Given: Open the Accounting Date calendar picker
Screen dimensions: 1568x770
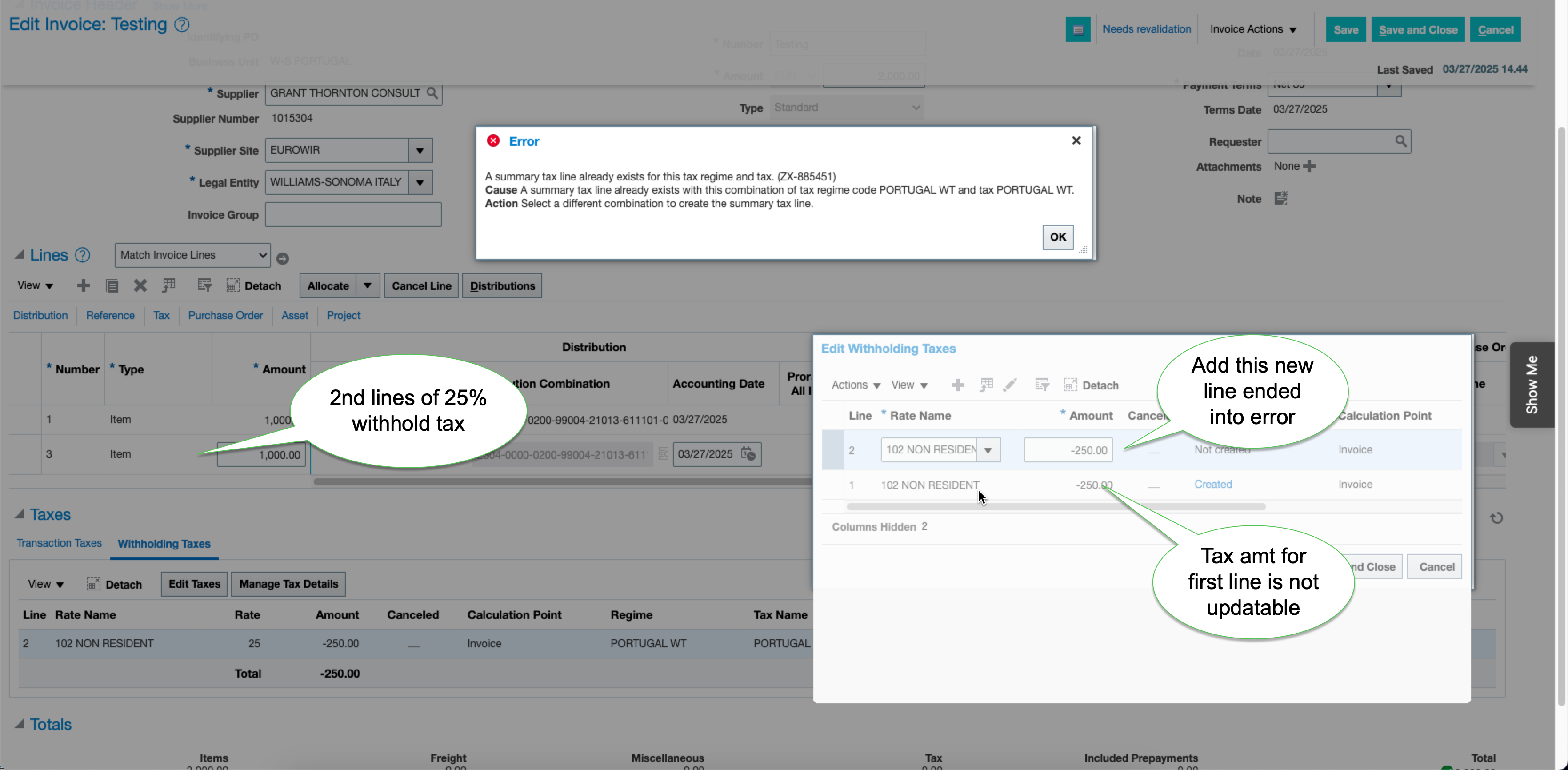Looking at the screenshot, I should point(748,454).
